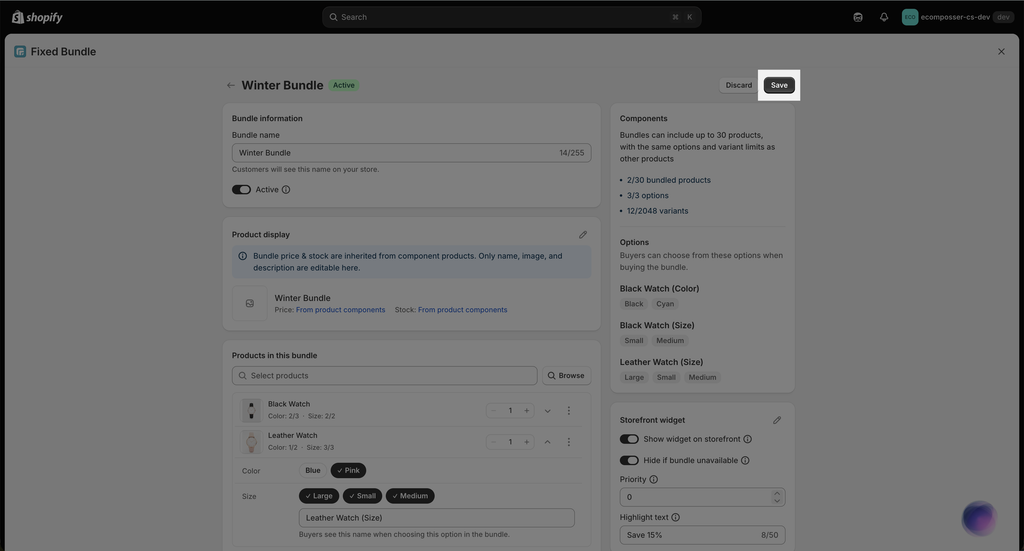Viewport: 1024px width, 551px height.
Task: Increase Black Watch quantity with plus
Action: (526, 411)
